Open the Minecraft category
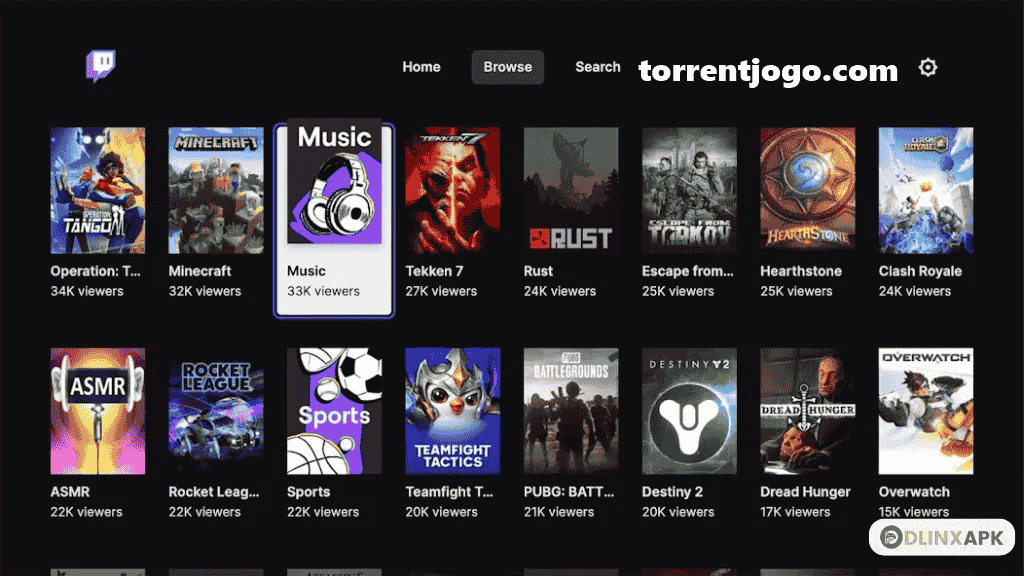1024x576 pixels. [215, 190]
